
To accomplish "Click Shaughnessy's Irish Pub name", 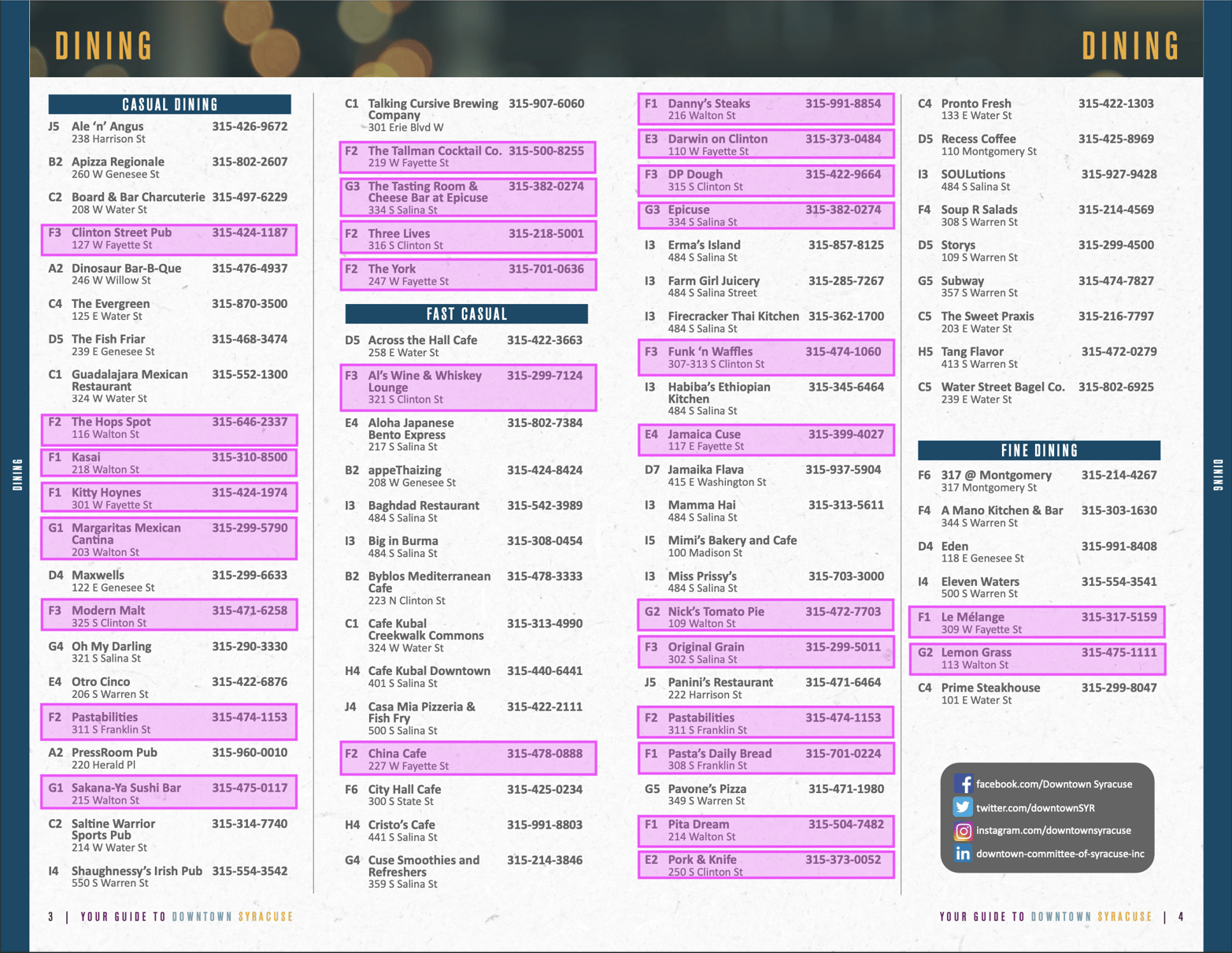I will pyautogui.click(x=137, y=871).
